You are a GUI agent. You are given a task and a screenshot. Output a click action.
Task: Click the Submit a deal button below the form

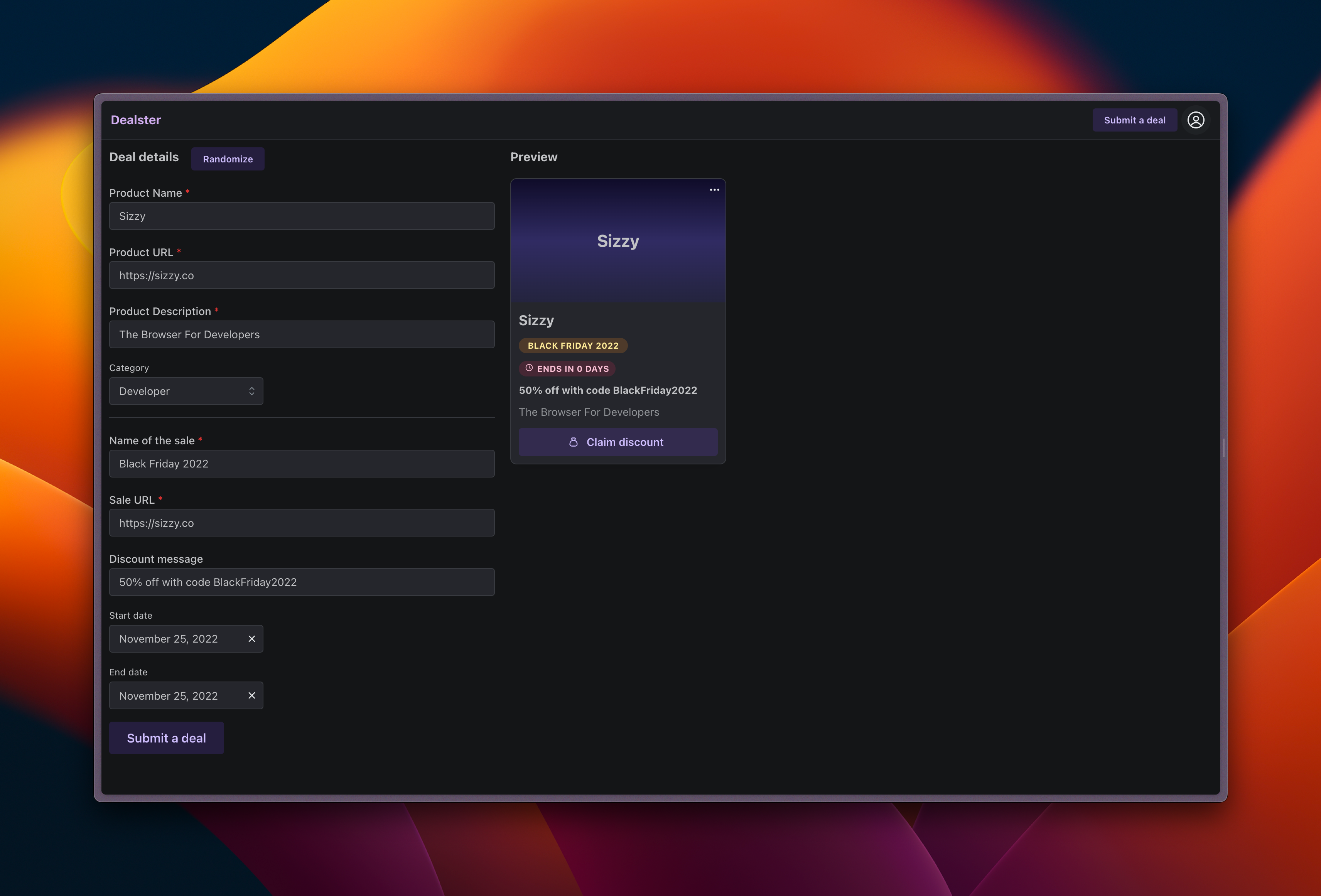click(x=167, y=738)
